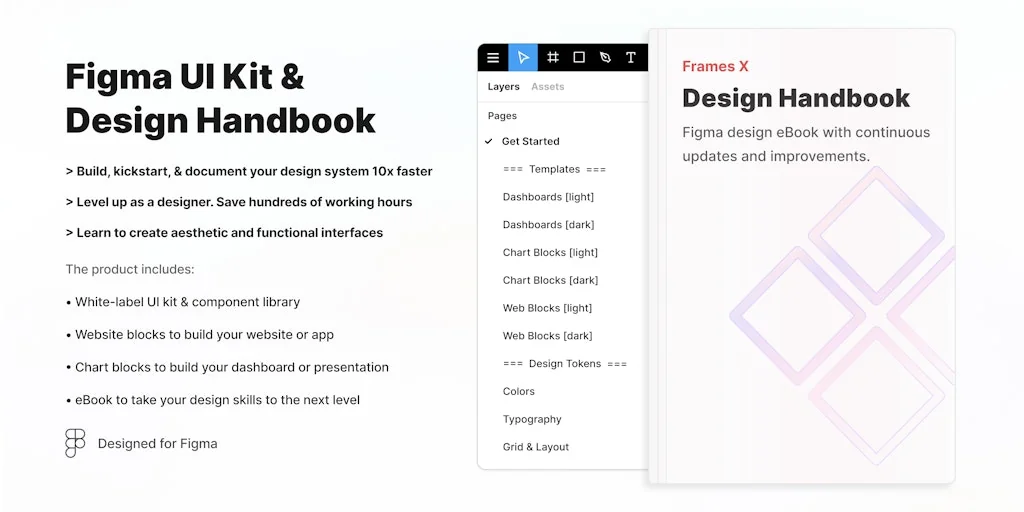This screenshot has height=512, width=1024.
Task: Select the Templates separator page
Action: pyautogui.click(x=554, y=169)
